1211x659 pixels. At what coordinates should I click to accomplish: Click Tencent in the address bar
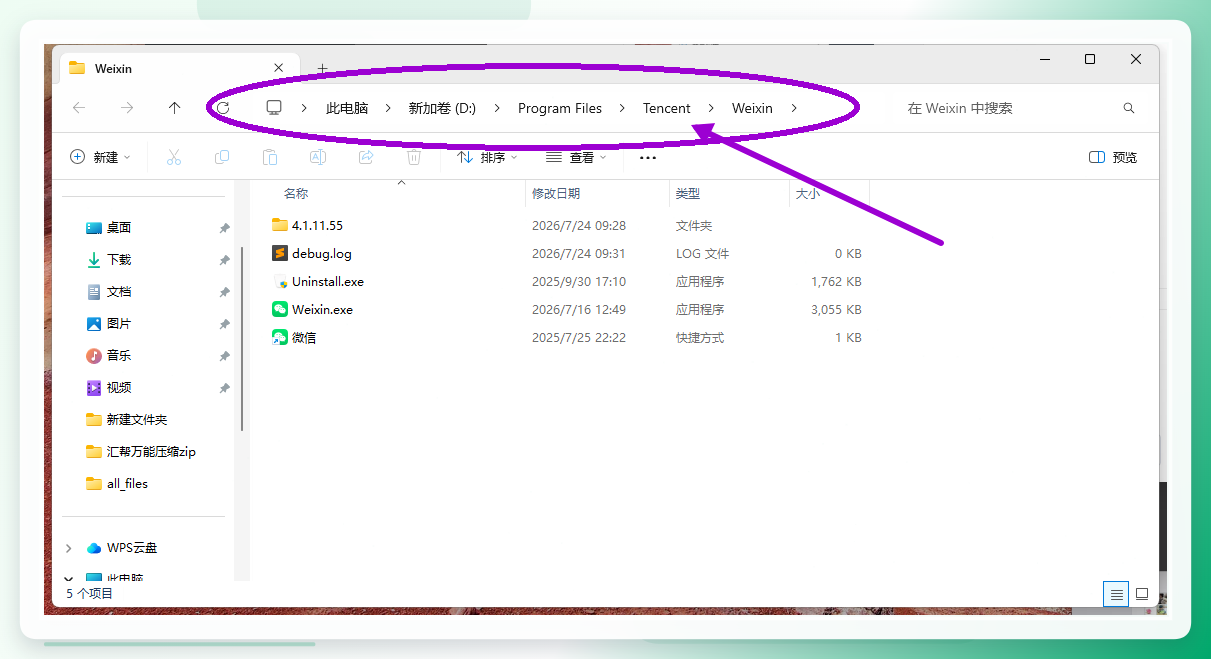point(667,108)
